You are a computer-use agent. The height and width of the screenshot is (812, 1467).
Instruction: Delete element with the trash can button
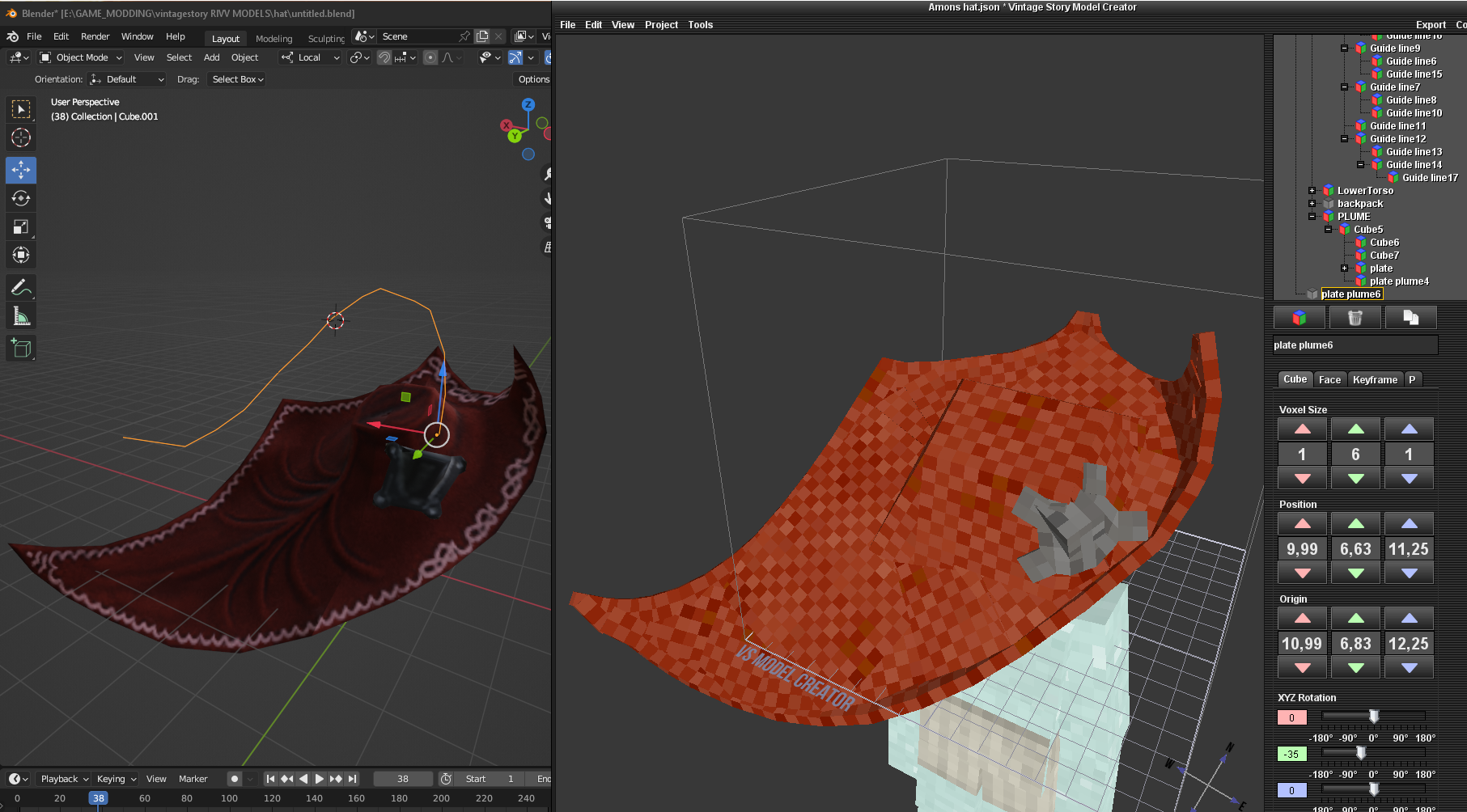tap(1355, 318)
